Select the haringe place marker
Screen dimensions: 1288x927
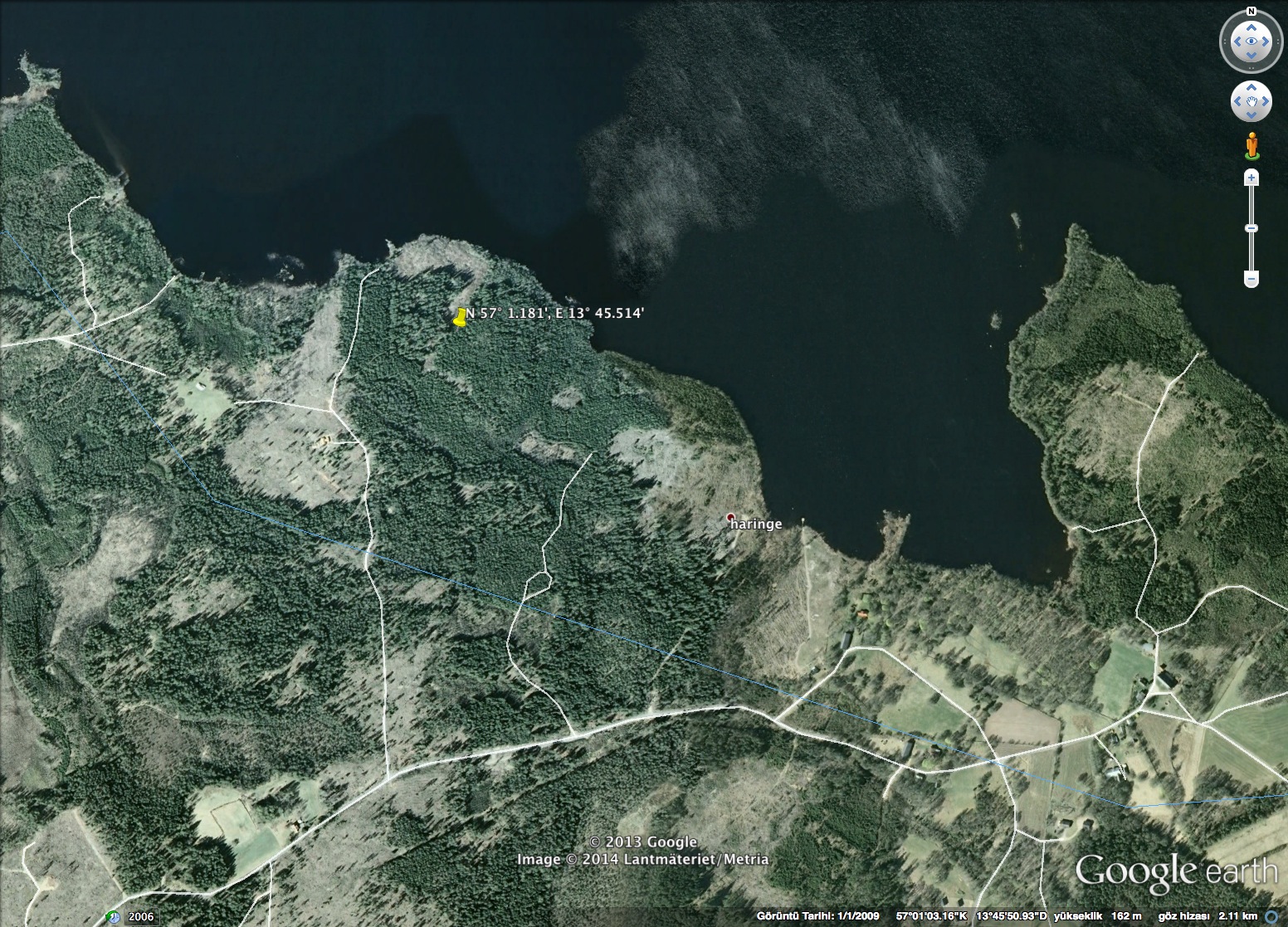(730, 518)
